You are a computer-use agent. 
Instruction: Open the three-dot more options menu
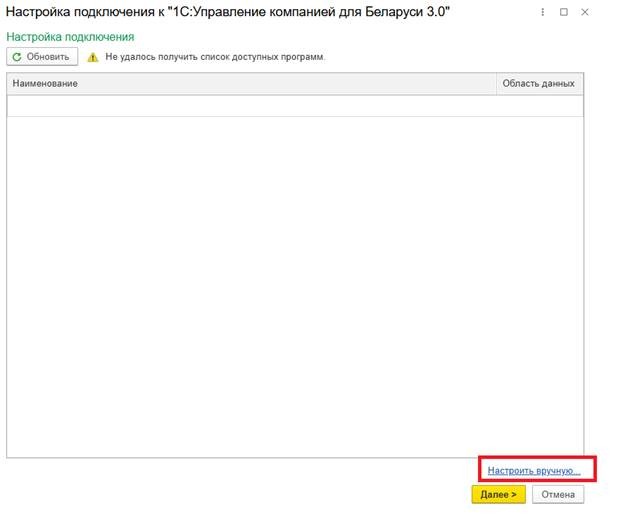[x=542, y=12]
